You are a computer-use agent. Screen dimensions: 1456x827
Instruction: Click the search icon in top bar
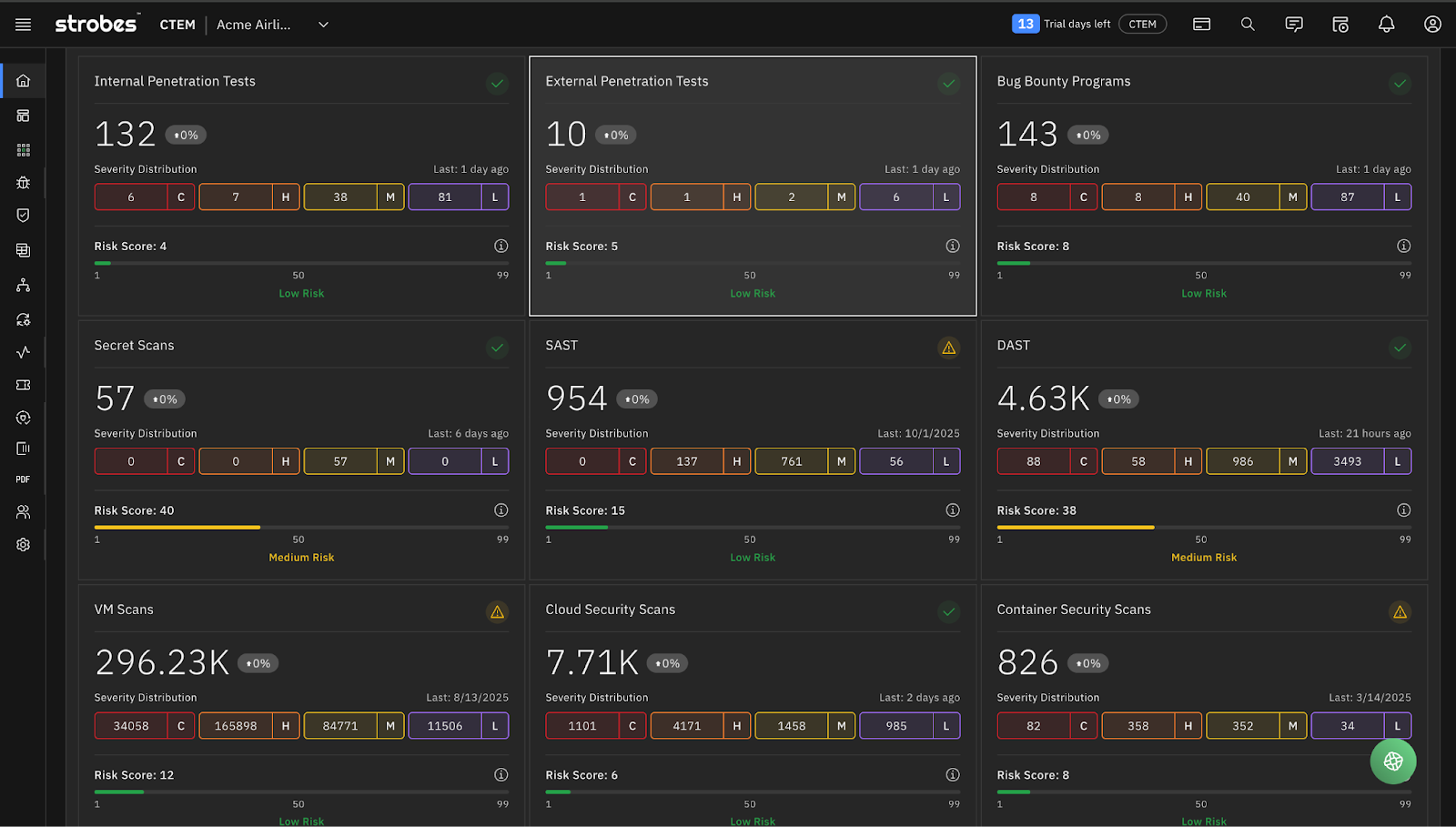pos(1247,24)
